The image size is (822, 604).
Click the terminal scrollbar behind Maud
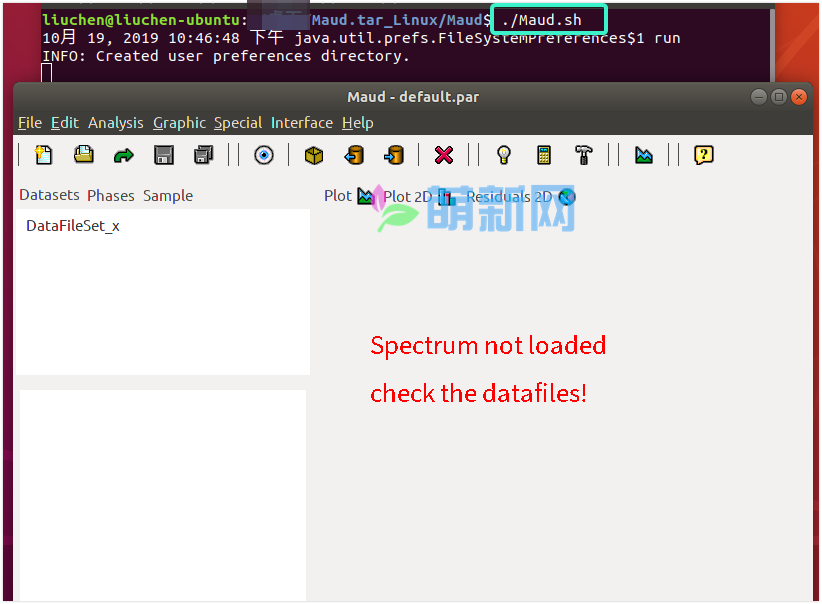772,45
